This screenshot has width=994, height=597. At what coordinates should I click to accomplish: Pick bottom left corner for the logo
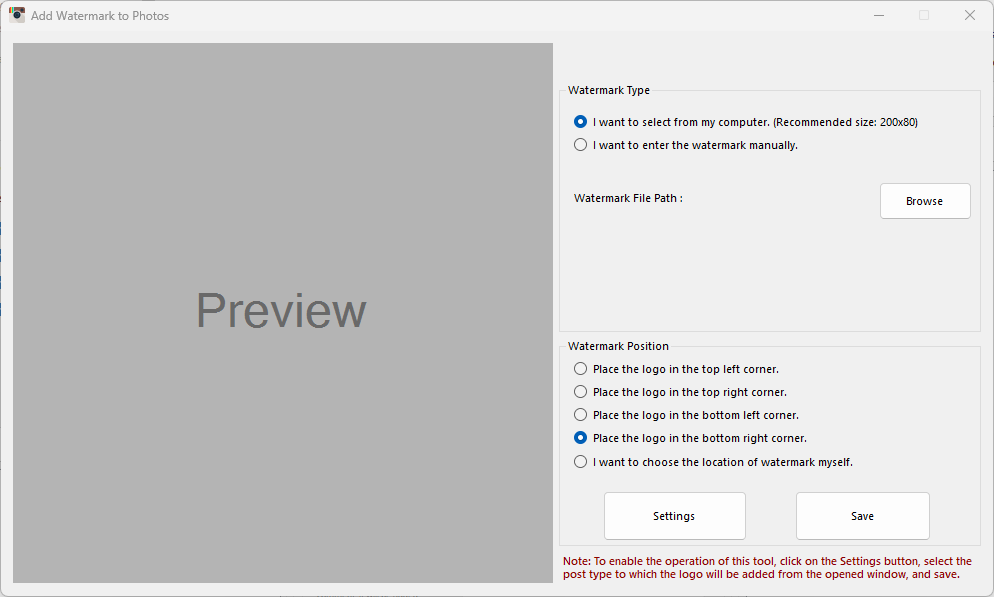click(581, 415)
